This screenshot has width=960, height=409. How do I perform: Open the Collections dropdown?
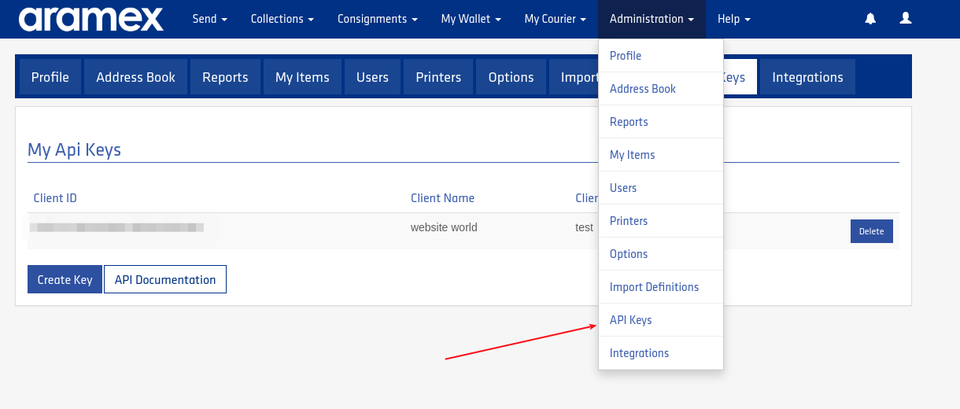pos(282,19)
